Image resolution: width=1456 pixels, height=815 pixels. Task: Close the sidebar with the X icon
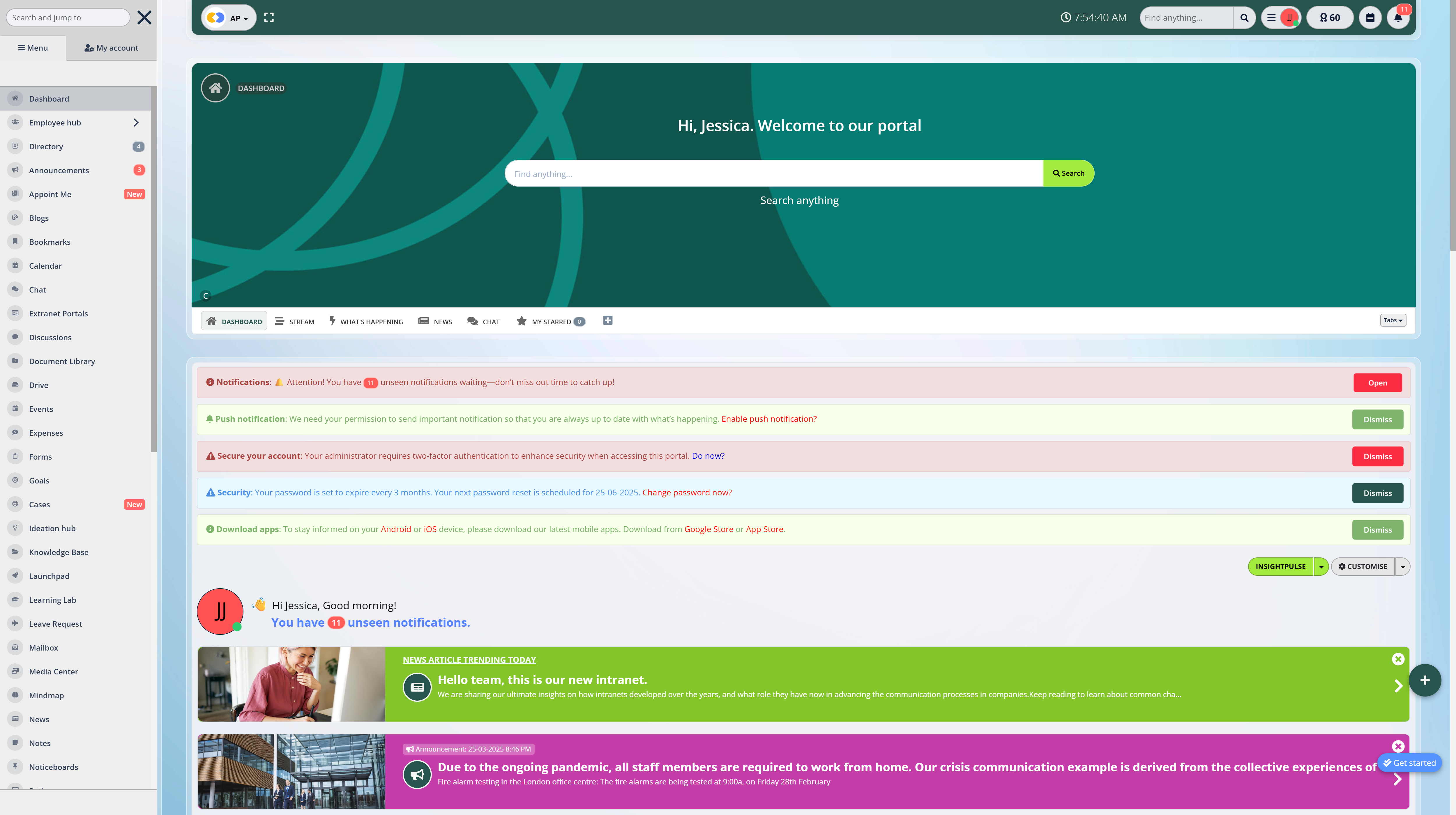144,17
